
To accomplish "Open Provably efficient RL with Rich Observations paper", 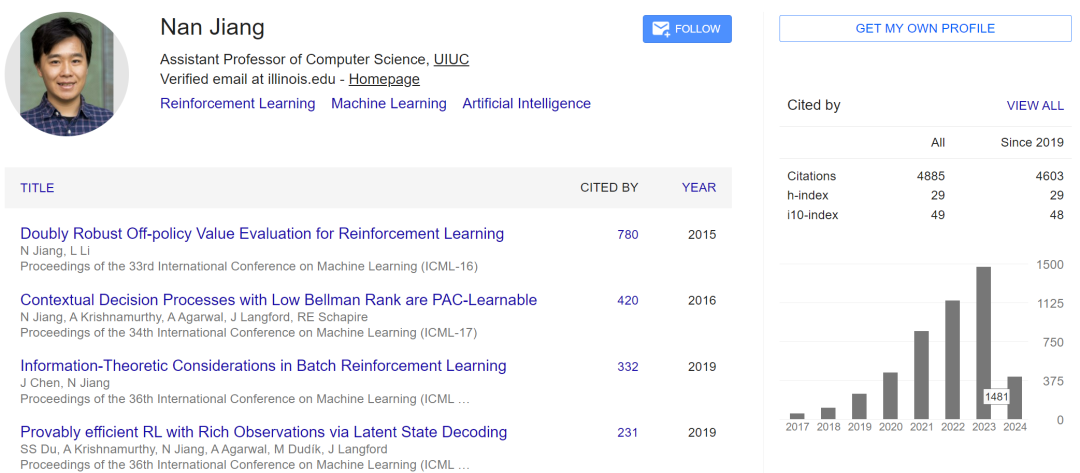I will click(264, 432).
